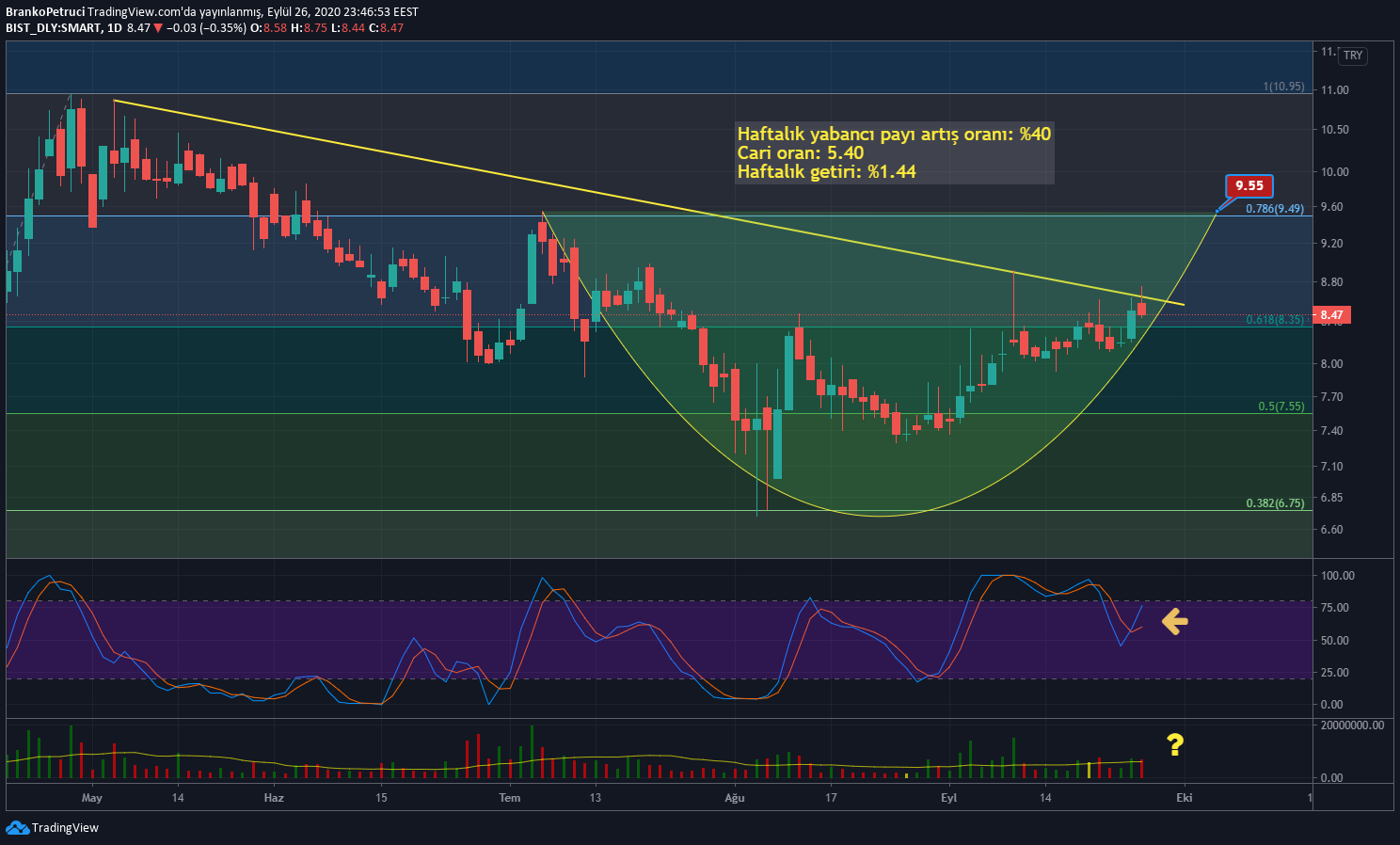Viewport: 1400px width, 845px height.
Task: Click the BIST_DLY:SMART symbol title
Action: point(53,28)
